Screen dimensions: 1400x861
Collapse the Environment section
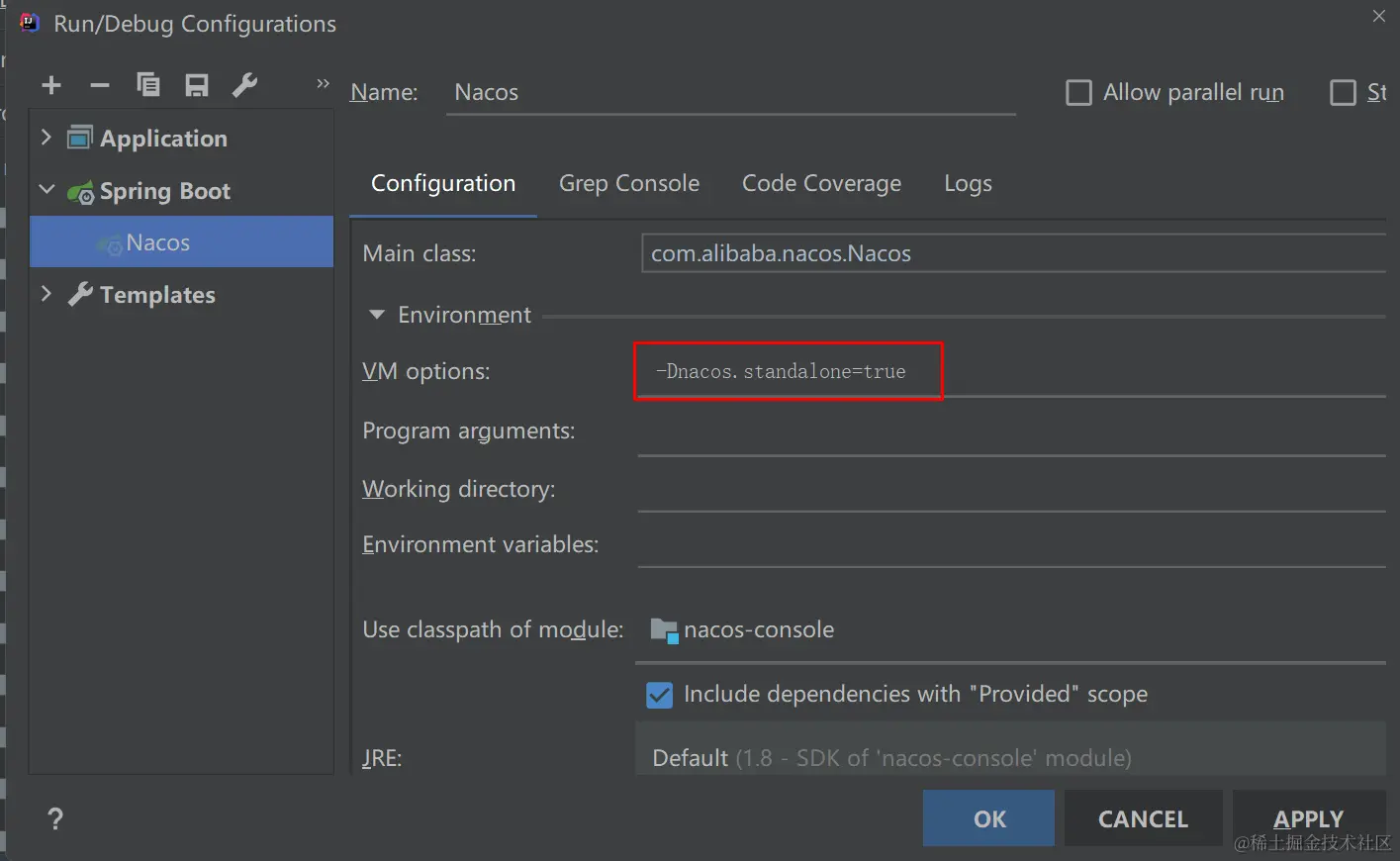[x=376, y=315]
